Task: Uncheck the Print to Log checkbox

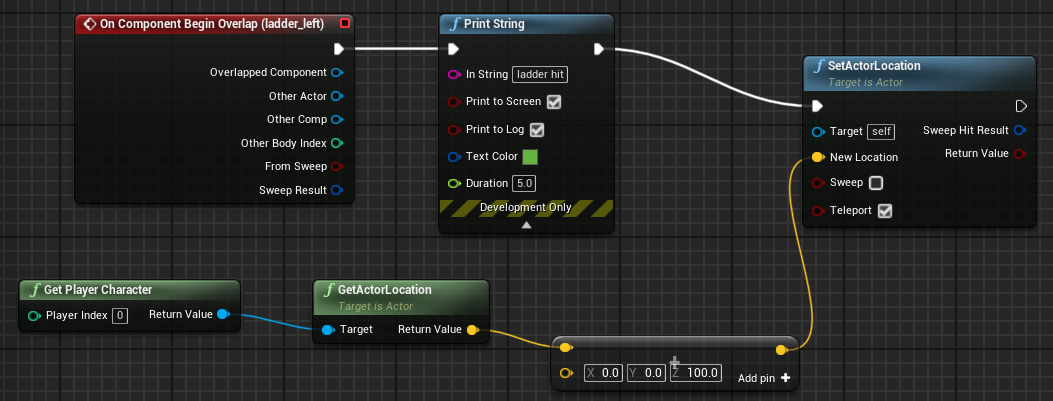Action: (x=537, y=130)
